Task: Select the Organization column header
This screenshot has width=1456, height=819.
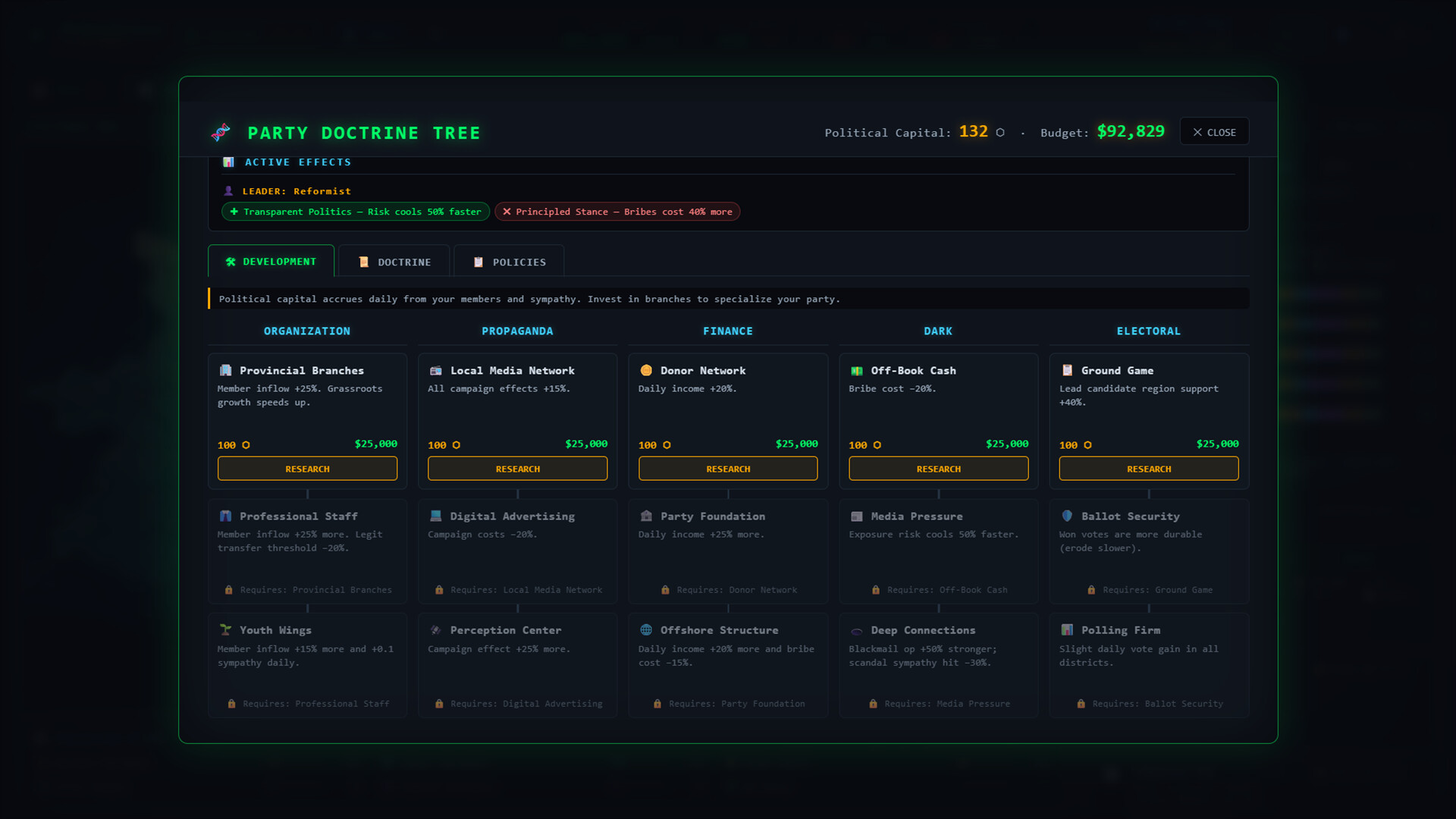Action: (307, 331)
